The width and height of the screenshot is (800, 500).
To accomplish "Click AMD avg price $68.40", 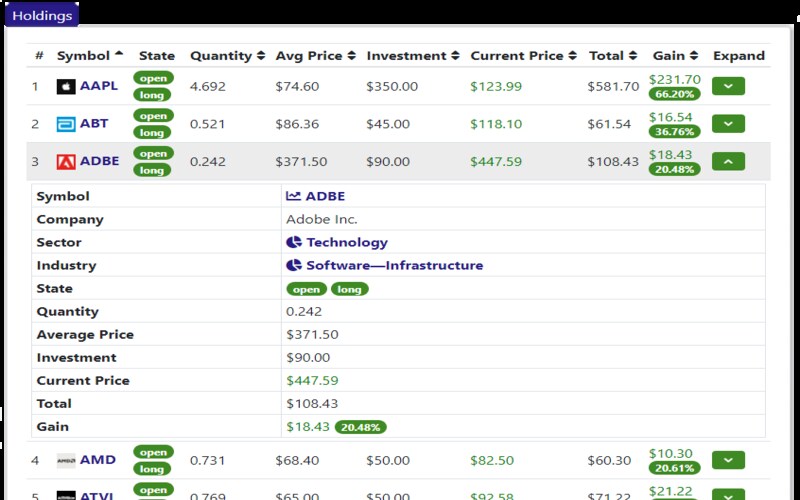I will [297, 460].
